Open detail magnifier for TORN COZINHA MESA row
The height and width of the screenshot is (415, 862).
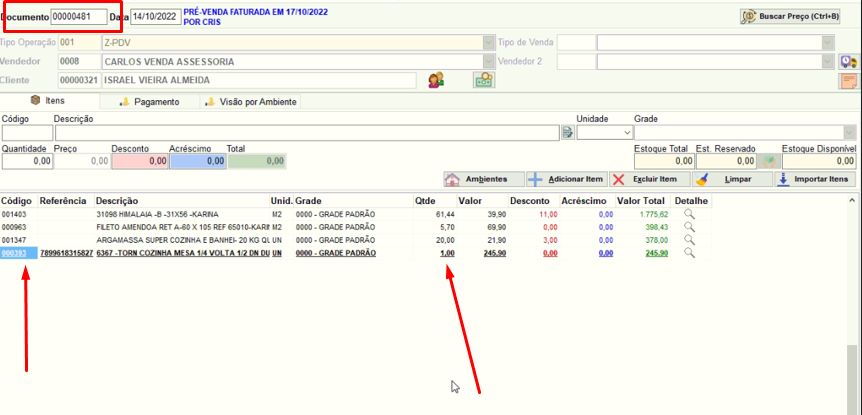click(689, 253)
